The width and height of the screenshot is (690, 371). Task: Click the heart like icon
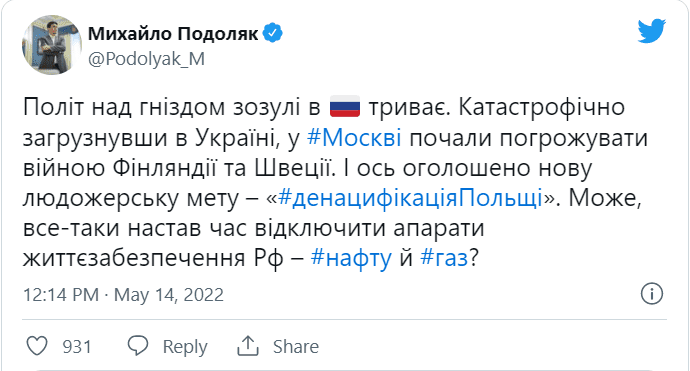click(37, 346)
